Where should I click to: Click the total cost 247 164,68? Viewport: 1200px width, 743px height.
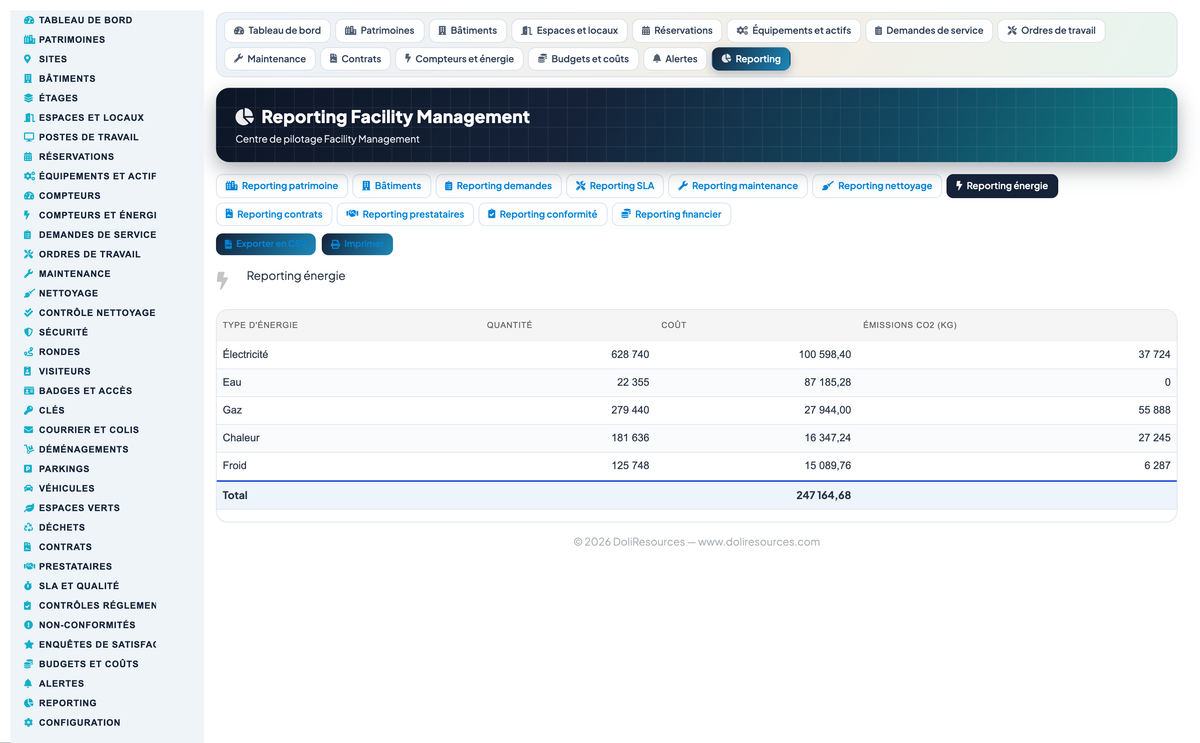(824, 495)
